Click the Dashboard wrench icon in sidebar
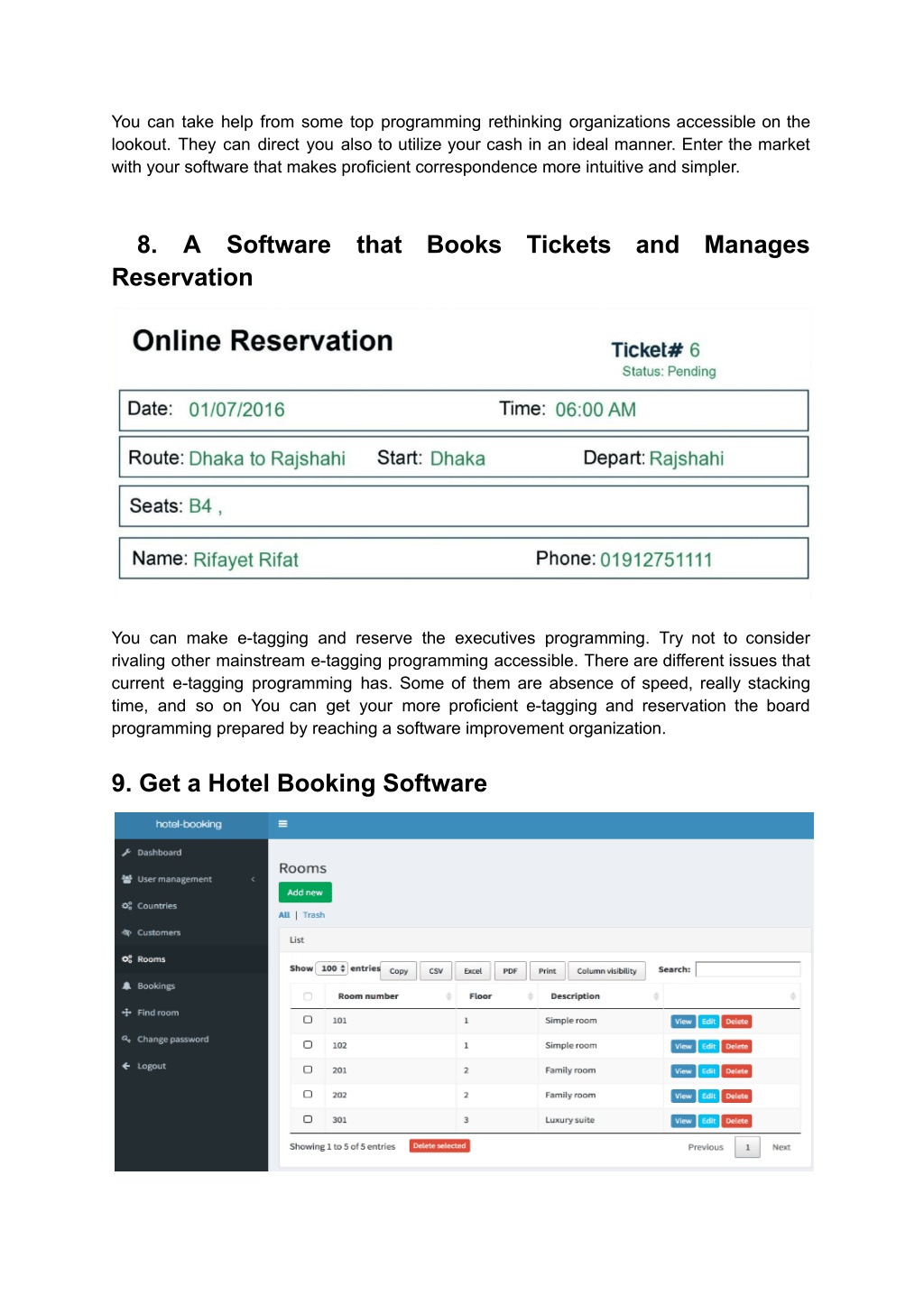 [x=126, y=852]
